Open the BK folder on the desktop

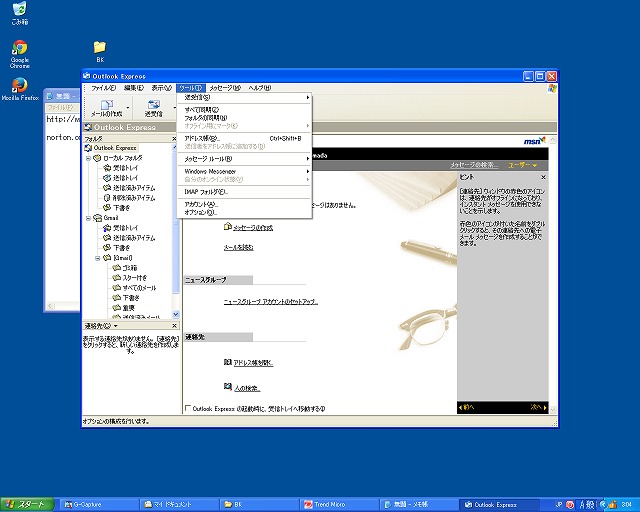[x=100, y=52]
